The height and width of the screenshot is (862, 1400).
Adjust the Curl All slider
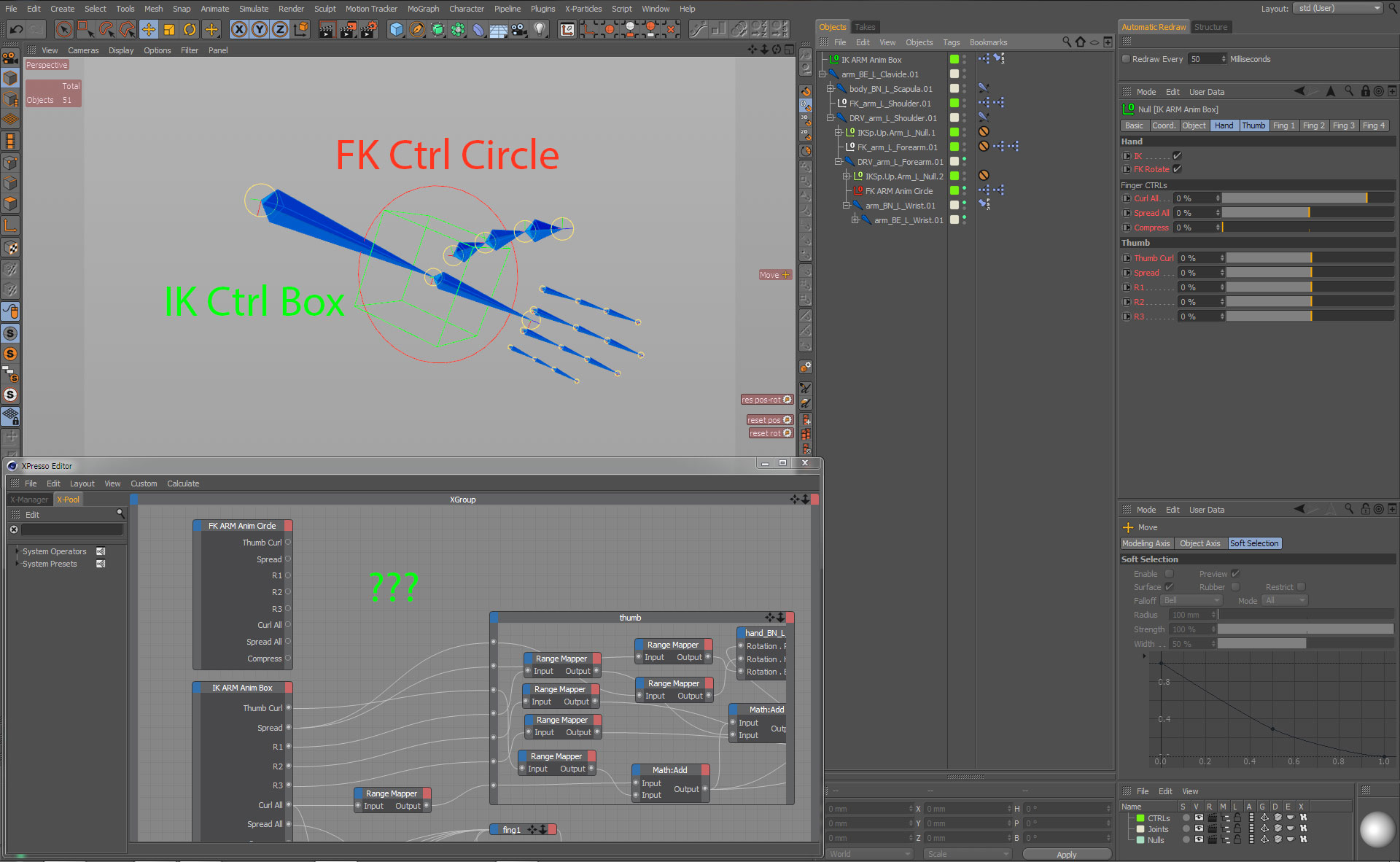[1308, 198]
